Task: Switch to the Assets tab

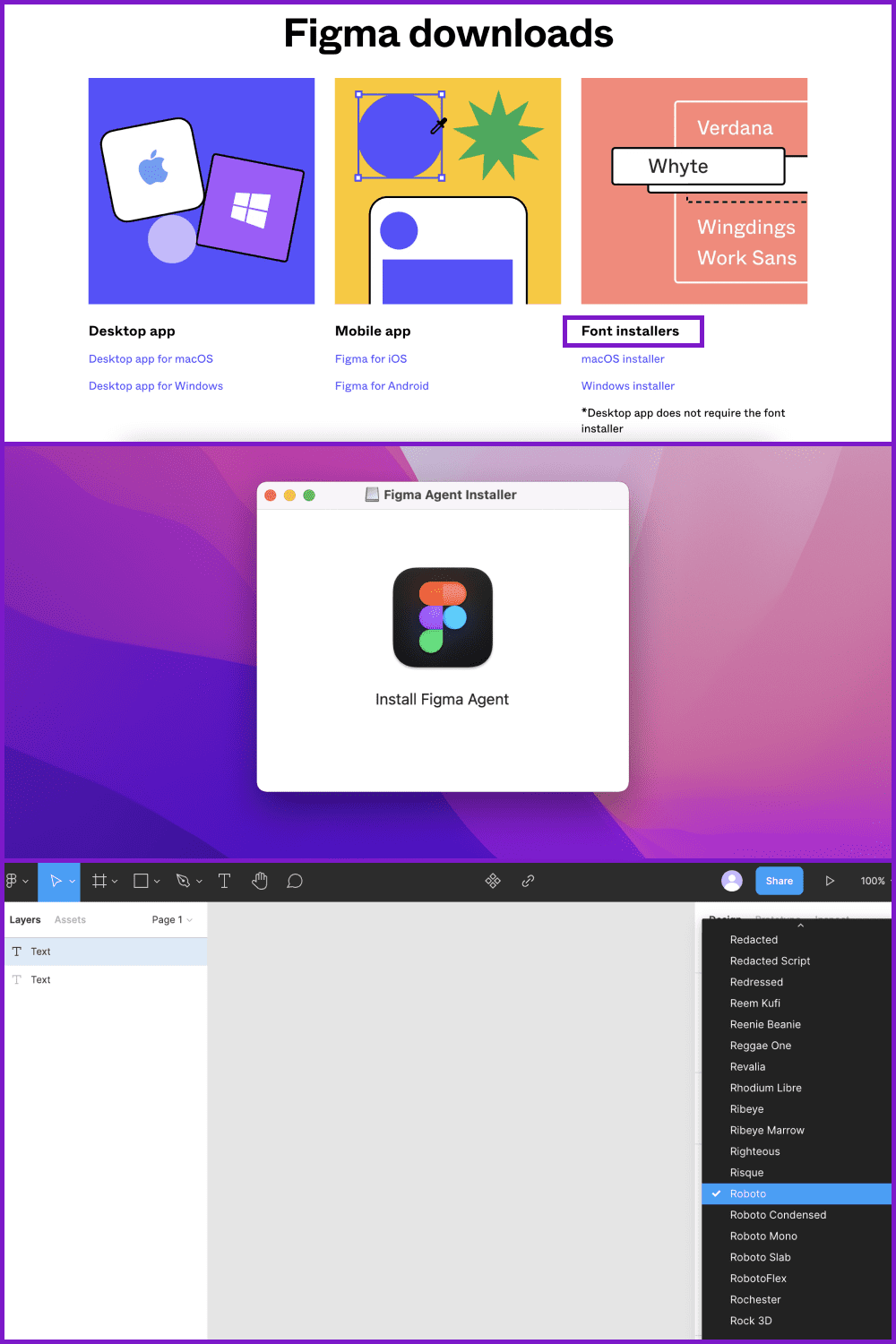Action: (70, 919)
